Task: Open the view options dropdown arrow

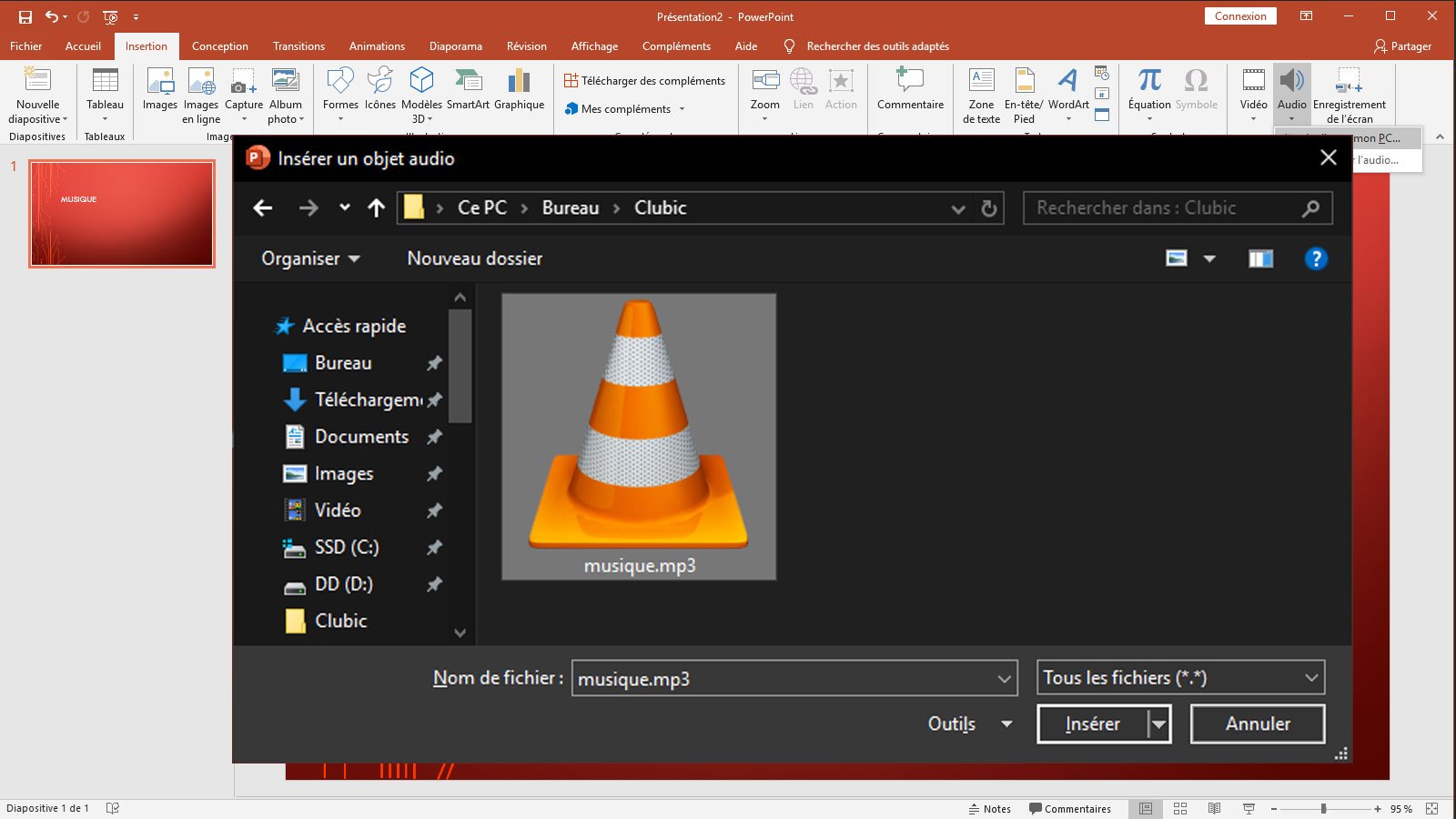Action: (x=1209, y=258)
